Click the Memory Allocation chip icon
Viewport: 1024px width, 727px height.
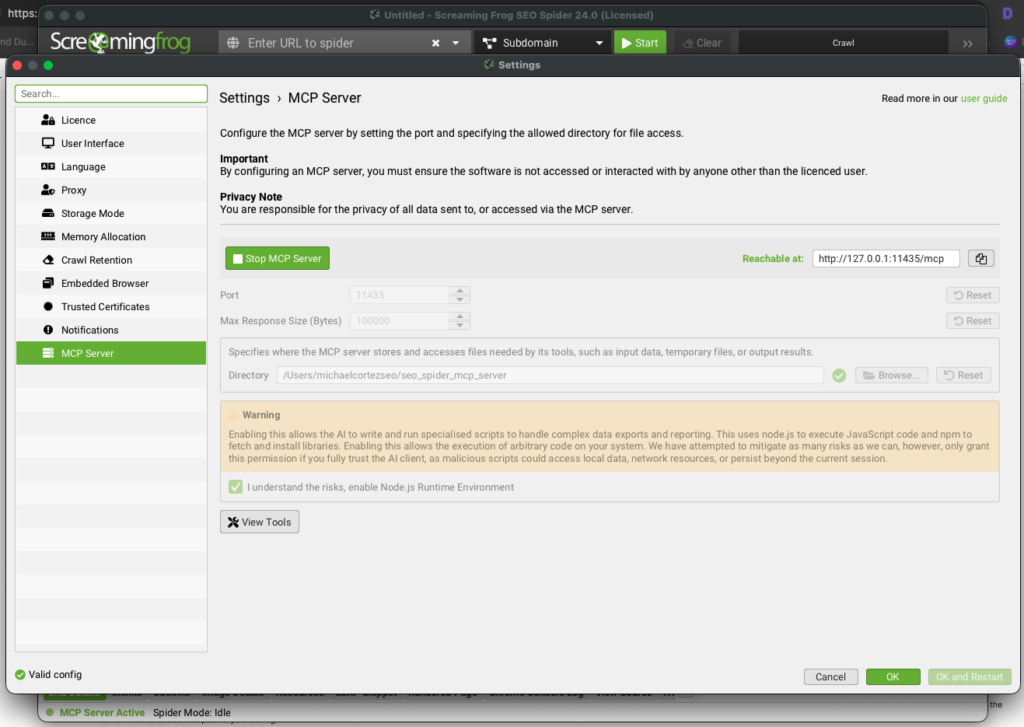tap(48, 236)
